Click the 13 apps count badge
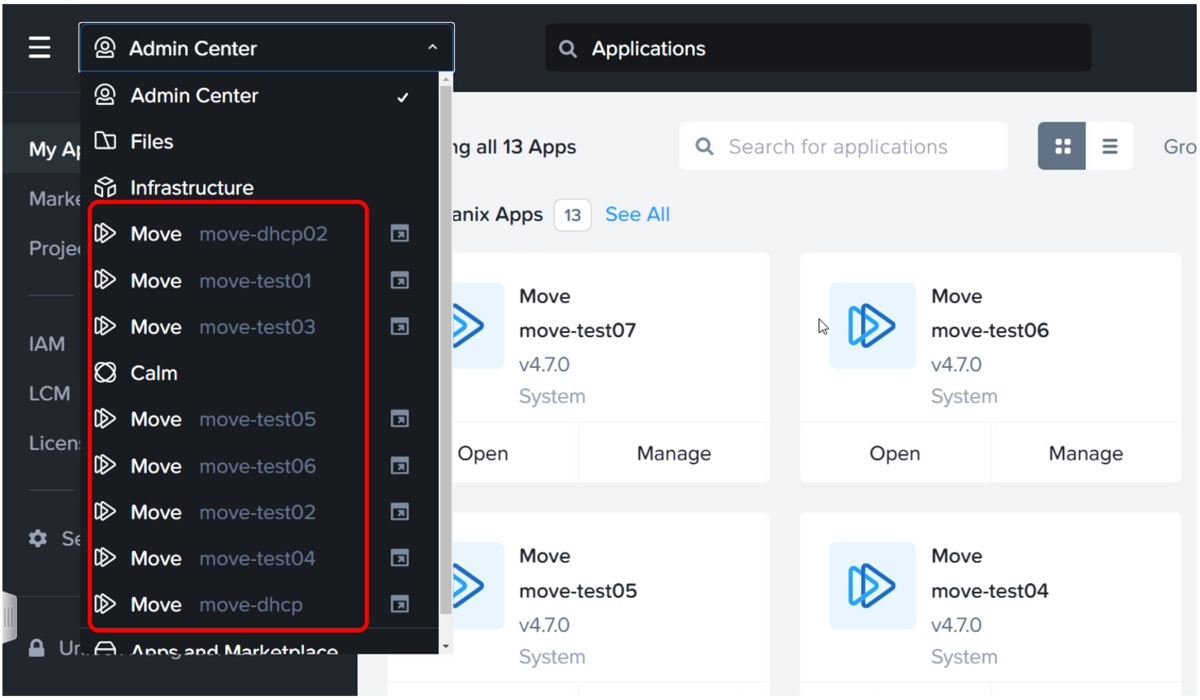 (x=573, y=215)
